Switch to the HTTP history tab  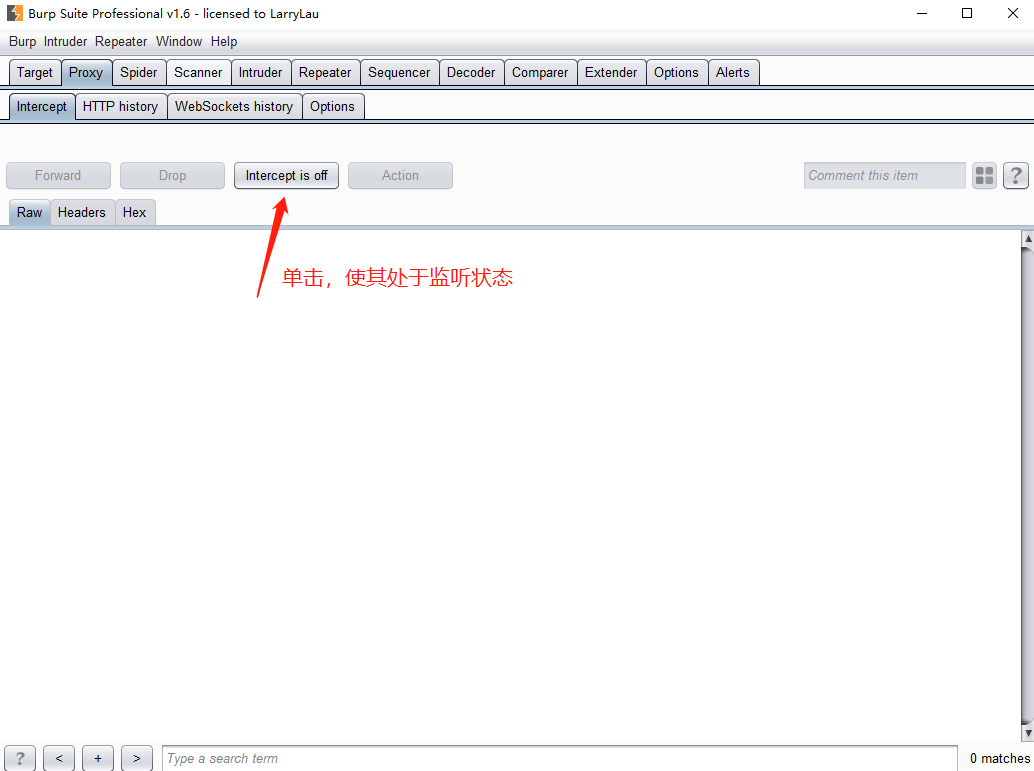coord(120,106)
